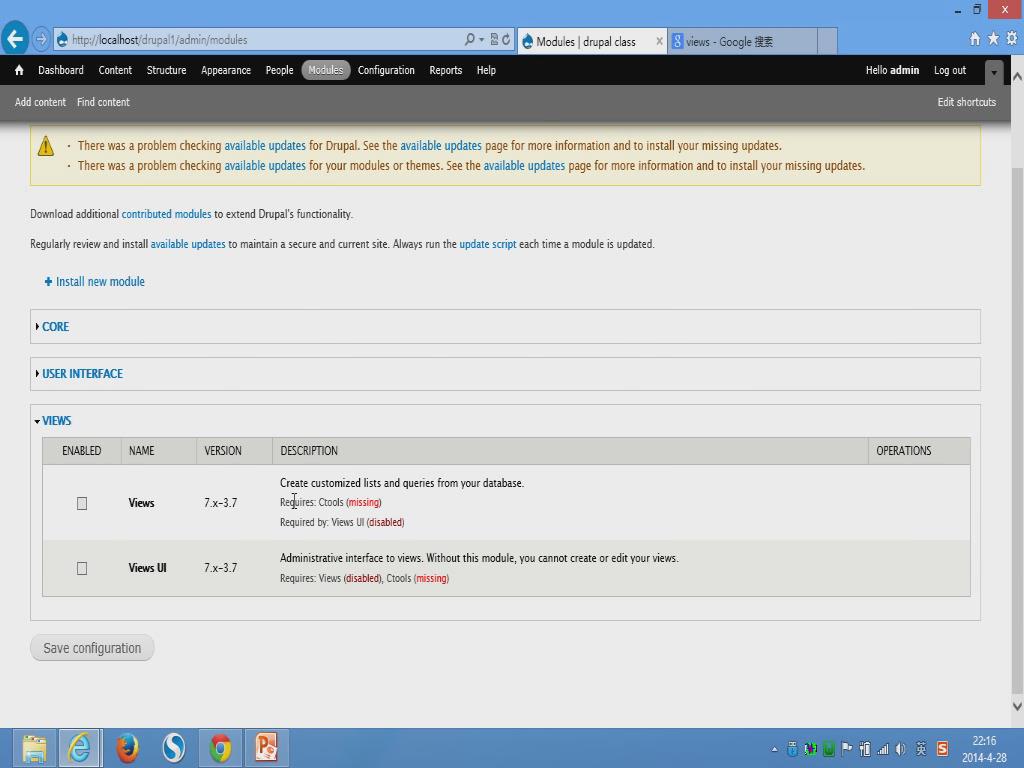Open the Content admin menu
Viewport: 1024px width, 768px height.
[x=115, y=70]
